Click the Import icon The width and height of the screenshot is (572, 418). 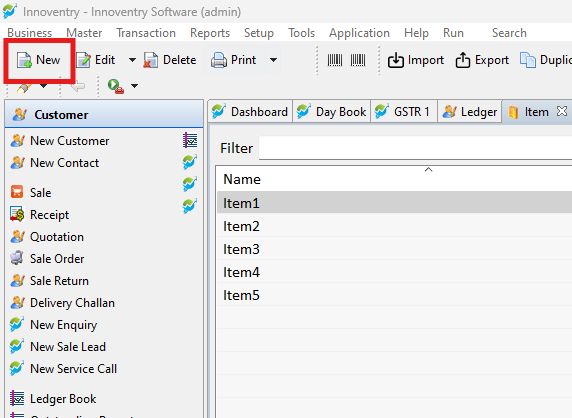(x=396, y=60)
